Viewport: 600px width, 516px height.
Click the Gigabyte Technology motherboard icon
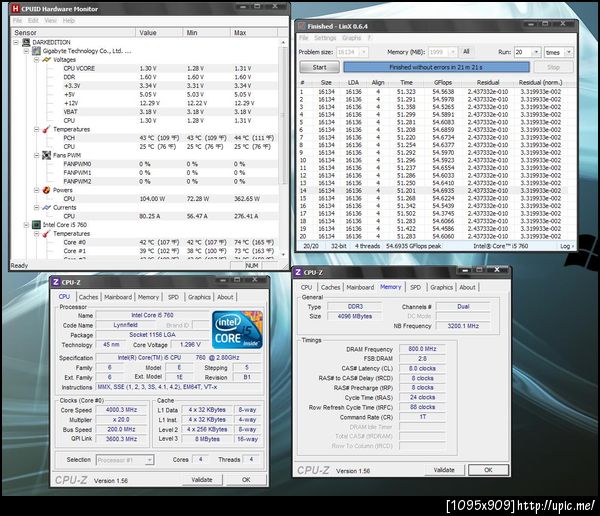(x=36, y=51)
